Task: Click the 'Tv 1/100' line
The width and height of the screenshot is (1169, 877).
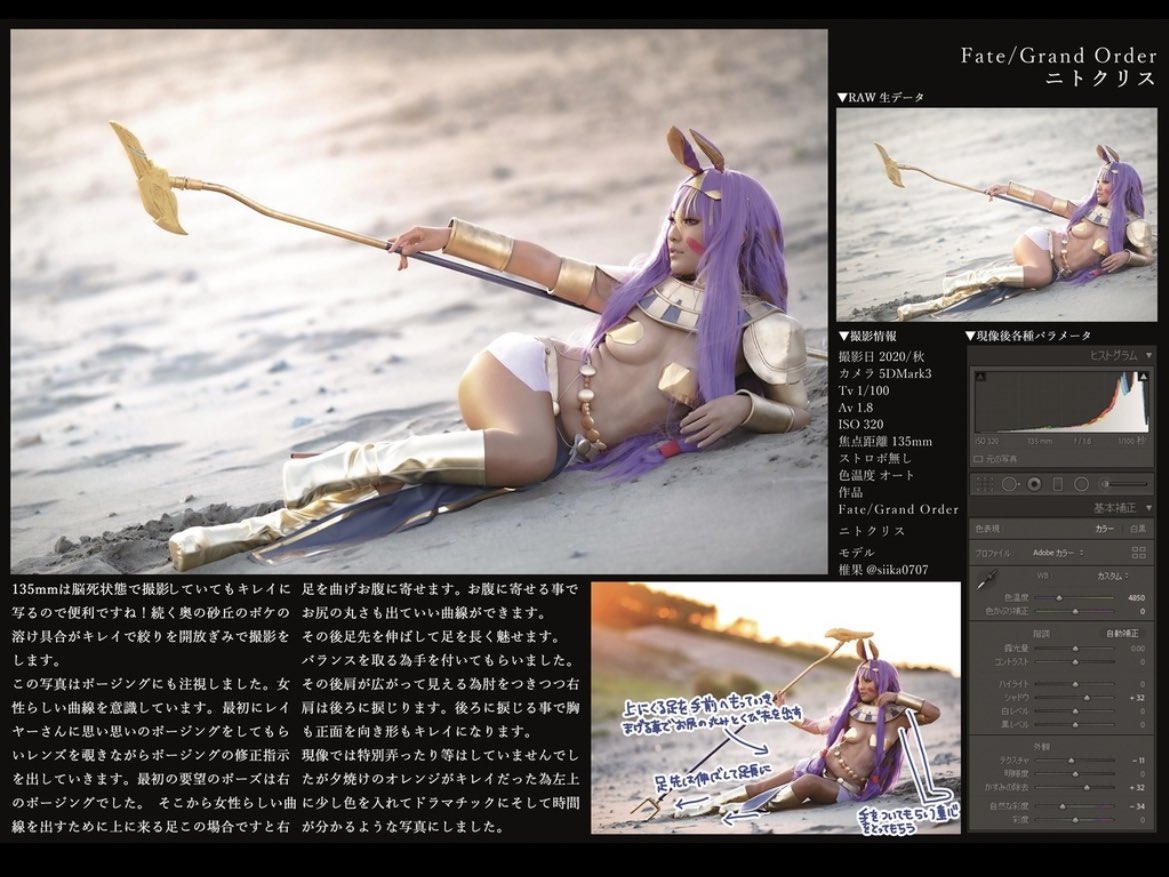Action: coord(863,391)
